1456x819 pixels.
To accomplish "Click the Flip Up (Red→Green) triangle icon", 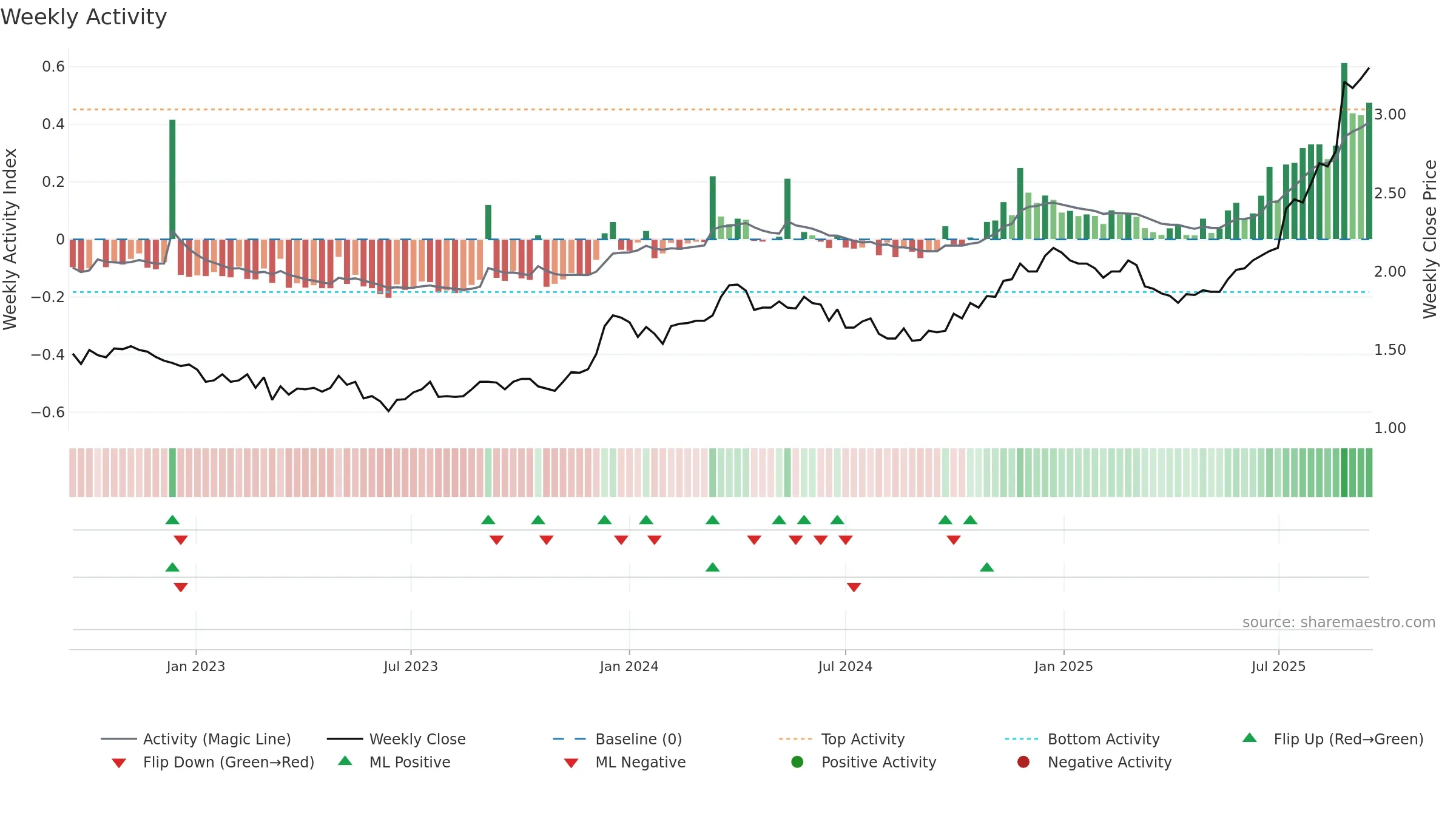I will 1249,738.
